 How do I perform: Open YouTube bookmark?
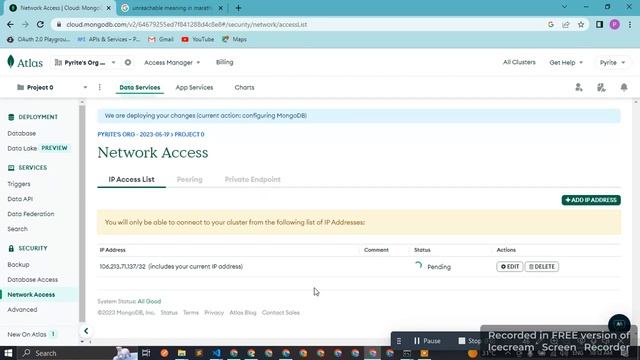click(x=198, y=39)
